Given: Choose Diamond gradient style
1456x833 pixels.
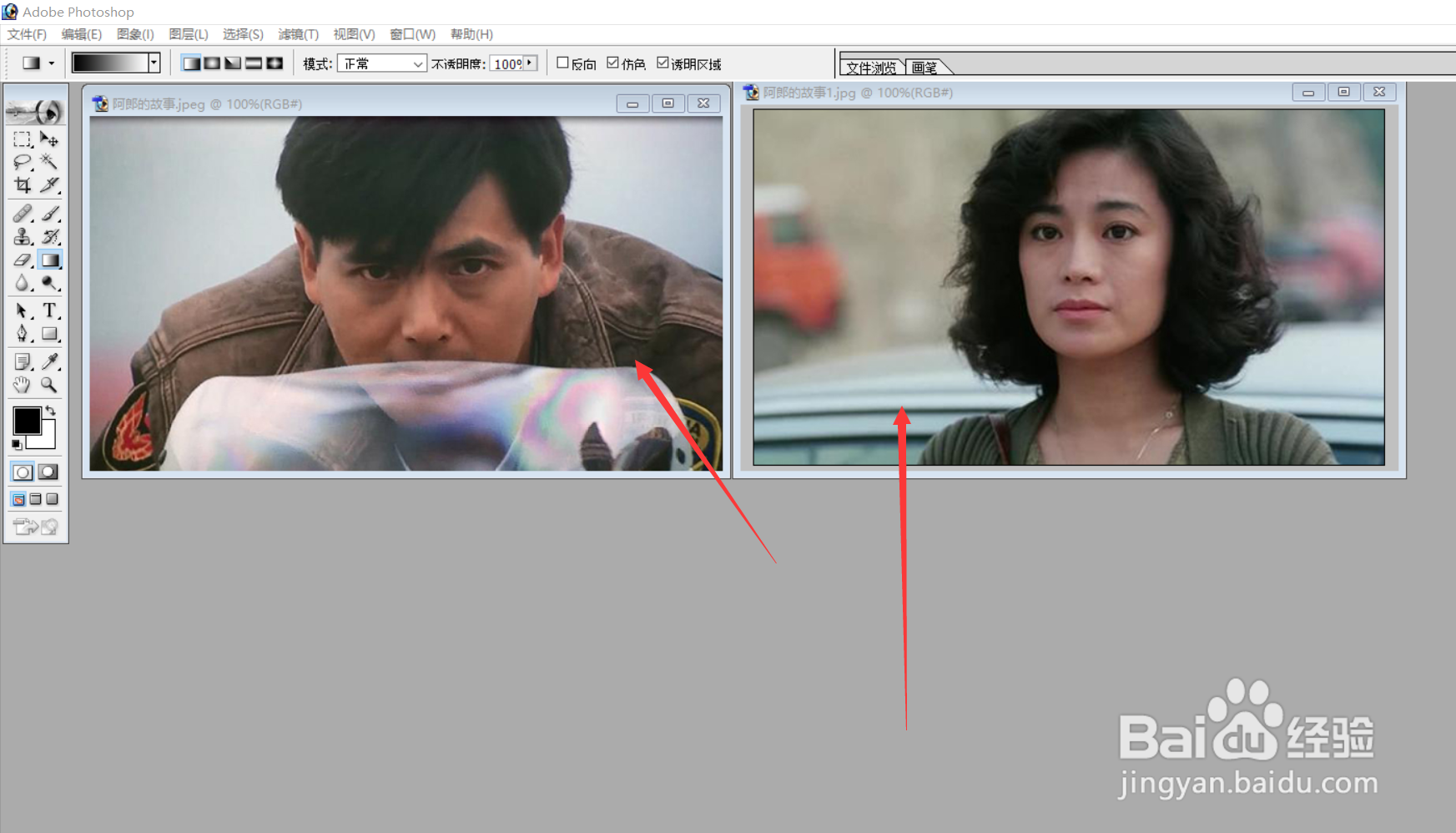Looking at the screenshot, I should [x=275, y=63].
